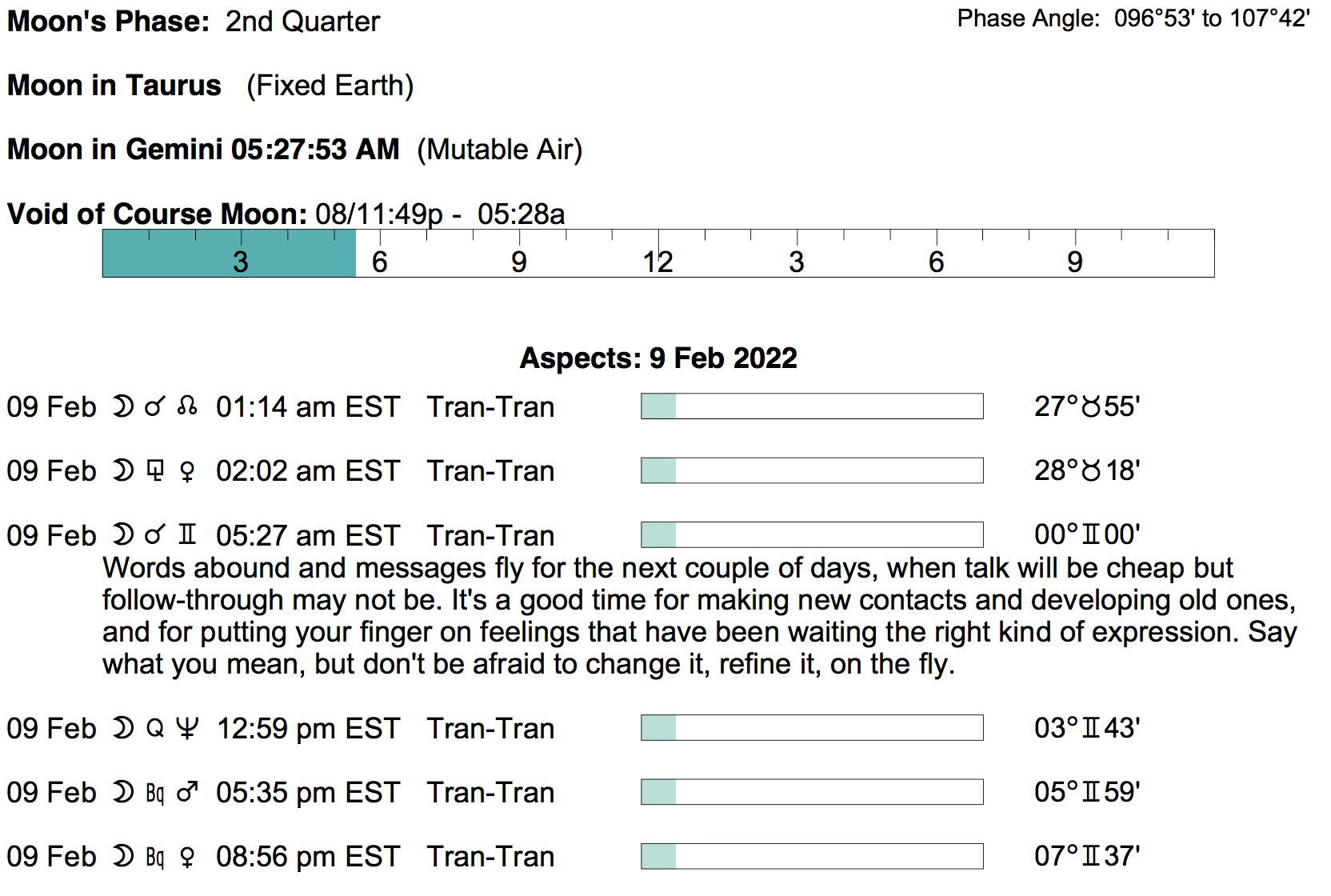Click the Phase Angle text at top right
The image size is (1331, 896).
tap(1133, 18)
